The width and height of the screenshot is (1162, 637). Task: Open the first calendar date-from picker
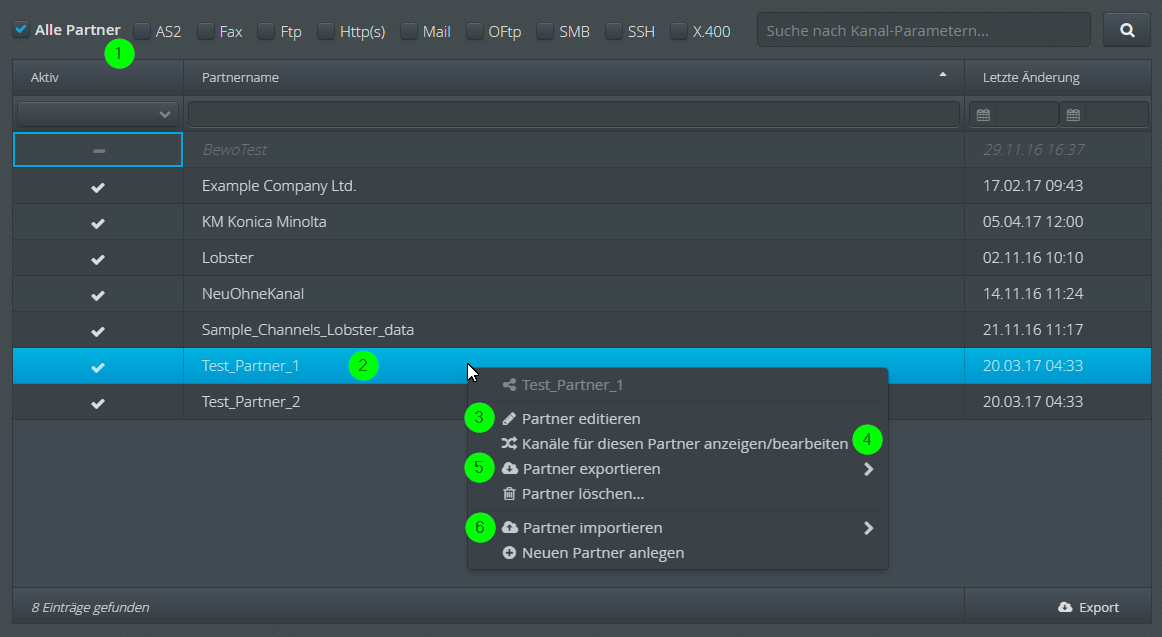[983, 115]
